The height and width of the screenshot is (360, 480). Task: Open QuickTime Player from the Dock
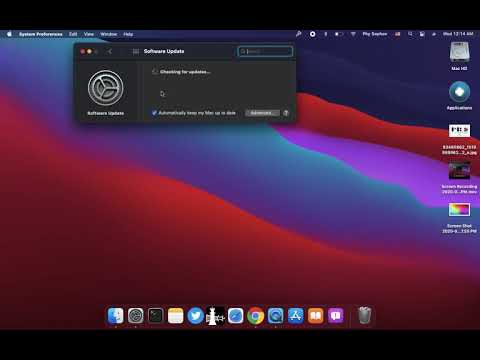[x=276, y=315]
